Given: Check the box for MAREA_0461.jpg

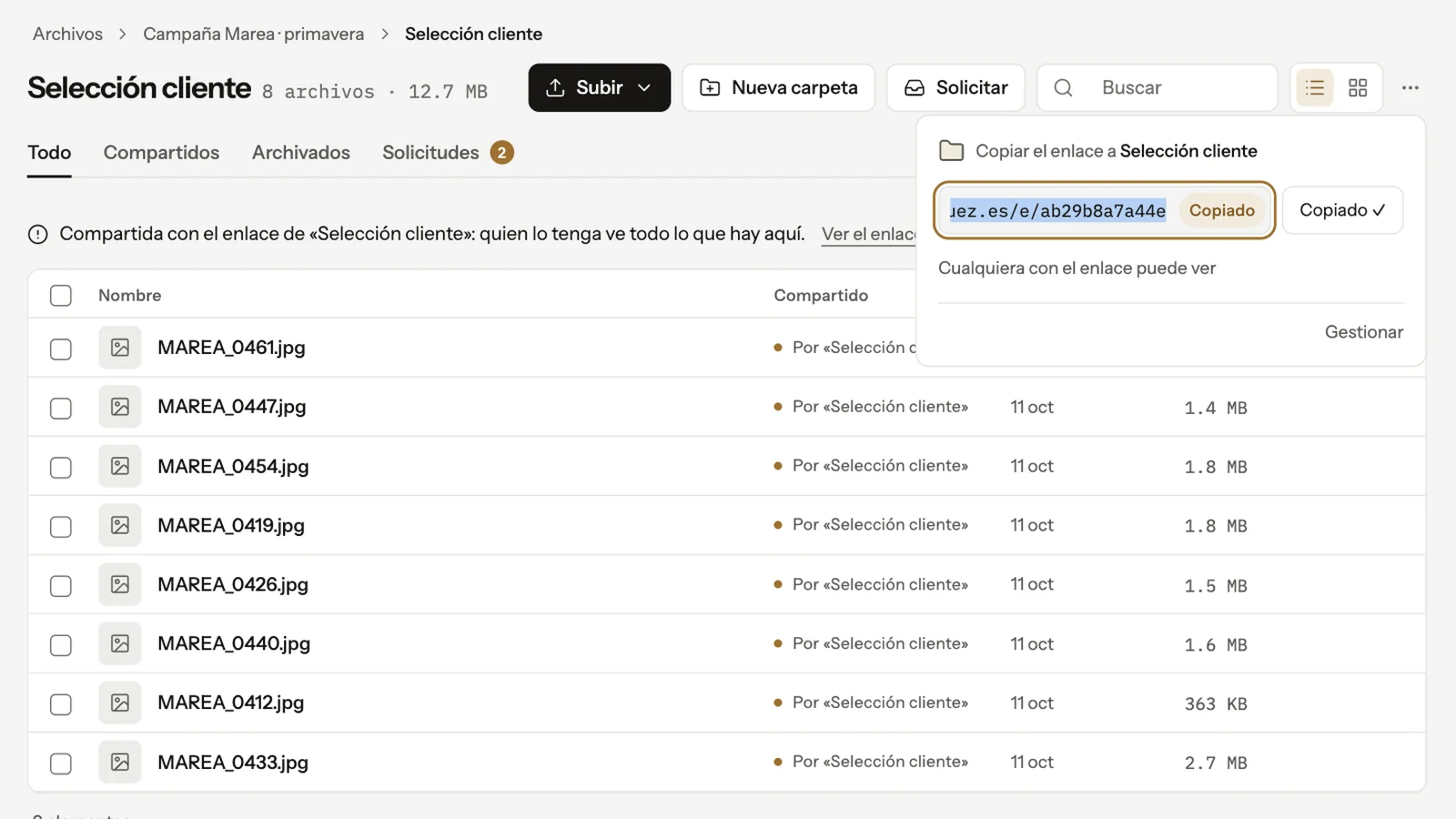Looking at the screenshot, I should (61, 349).
